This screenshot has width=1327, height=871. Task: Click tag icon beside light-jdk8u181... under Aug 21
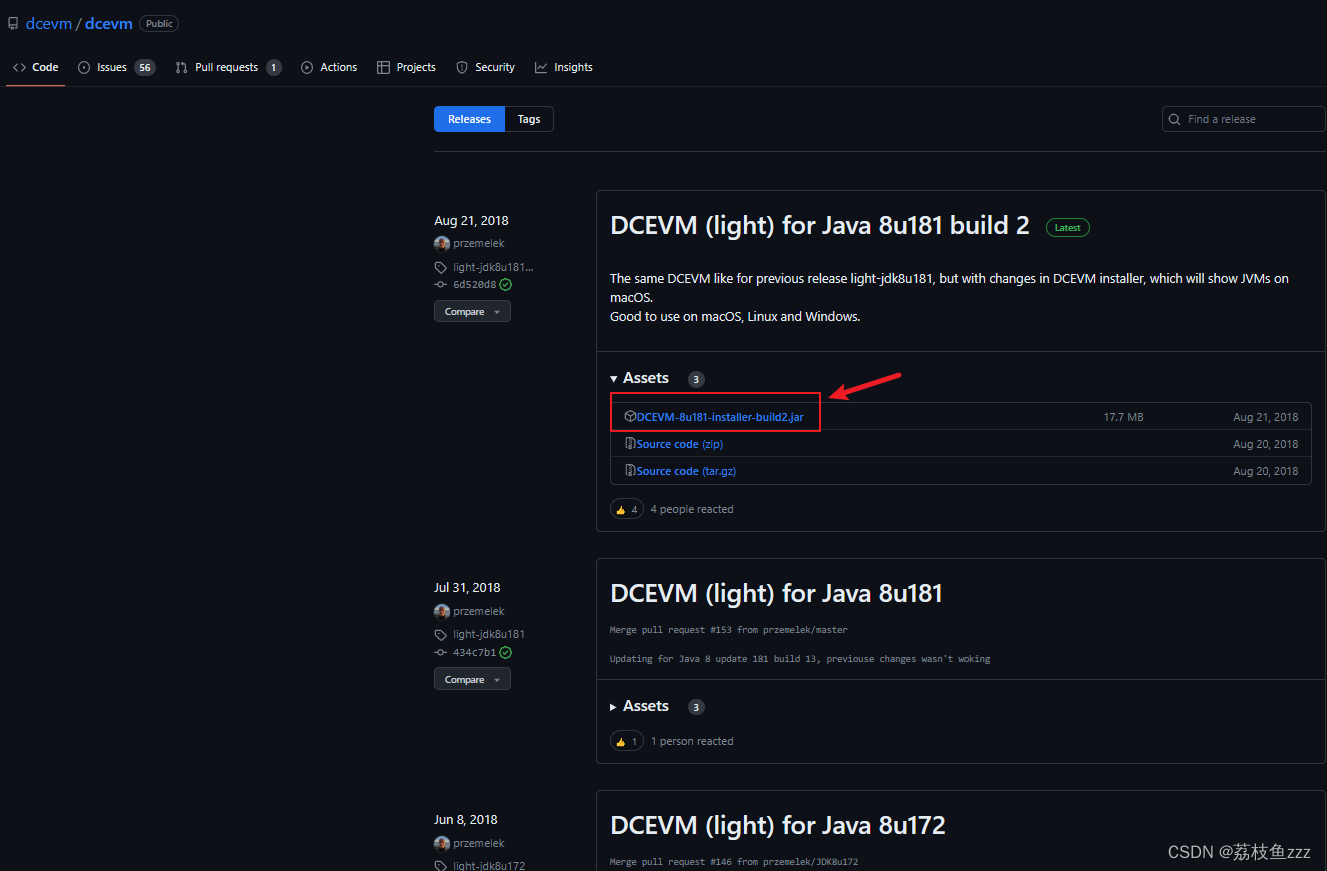point(441,267)
